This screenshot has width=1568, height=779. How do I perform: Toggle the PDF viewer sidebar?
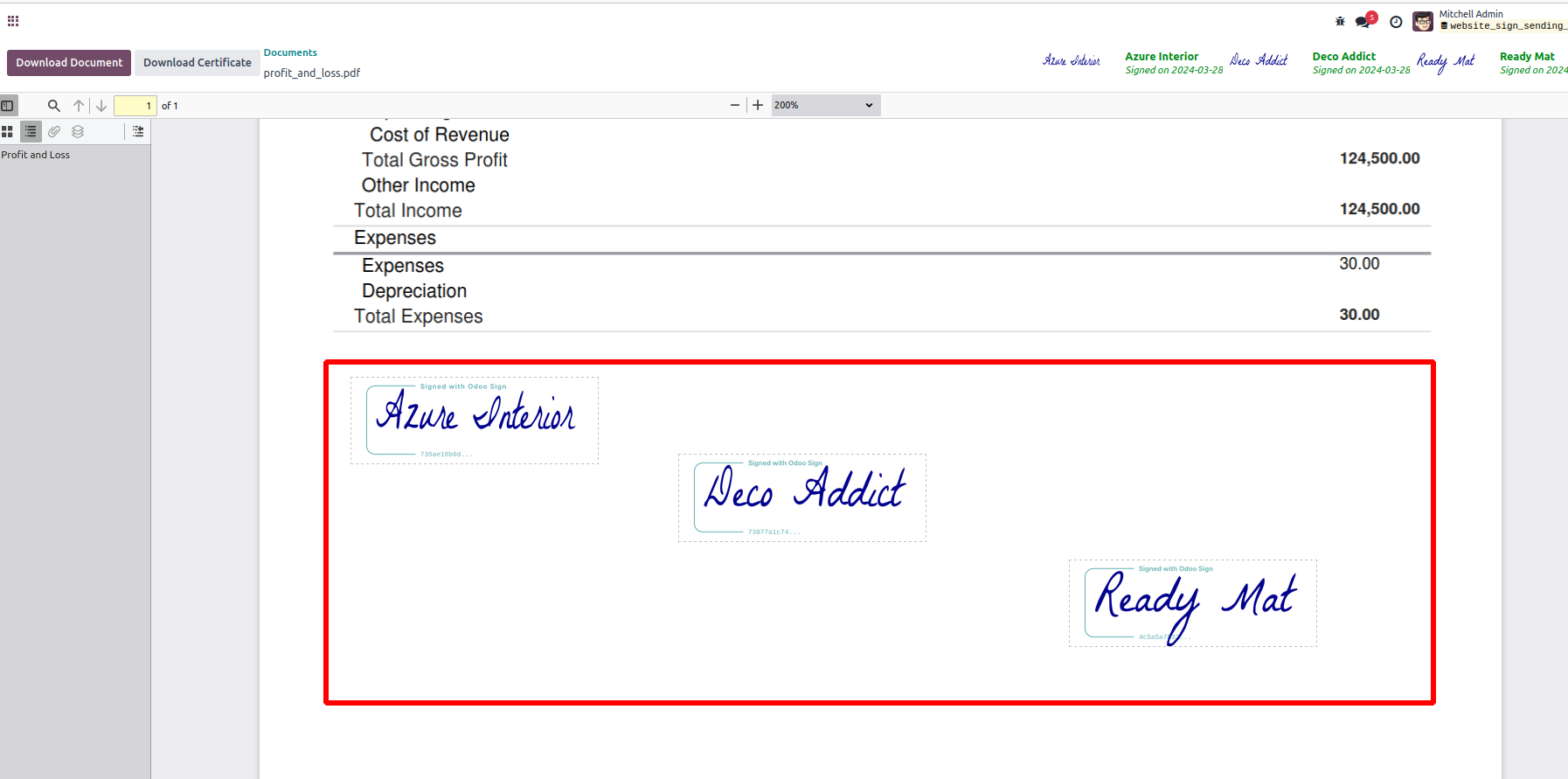coord(8,106)
